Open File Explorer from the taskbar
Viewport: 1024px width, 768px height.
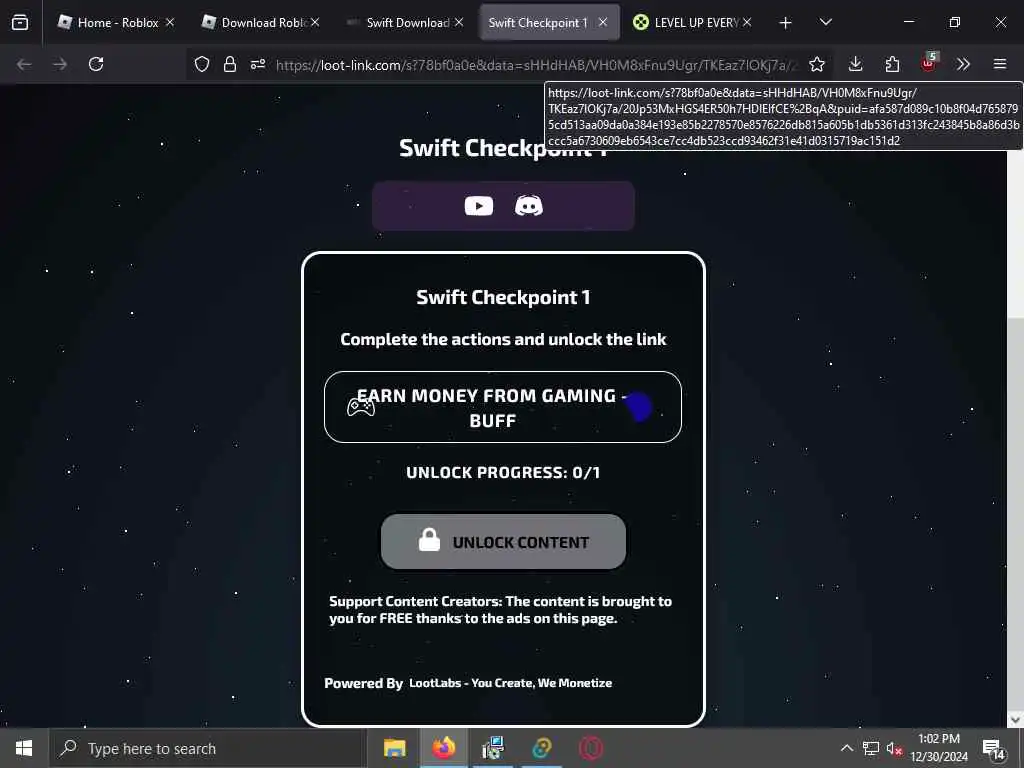click(394, 748)
